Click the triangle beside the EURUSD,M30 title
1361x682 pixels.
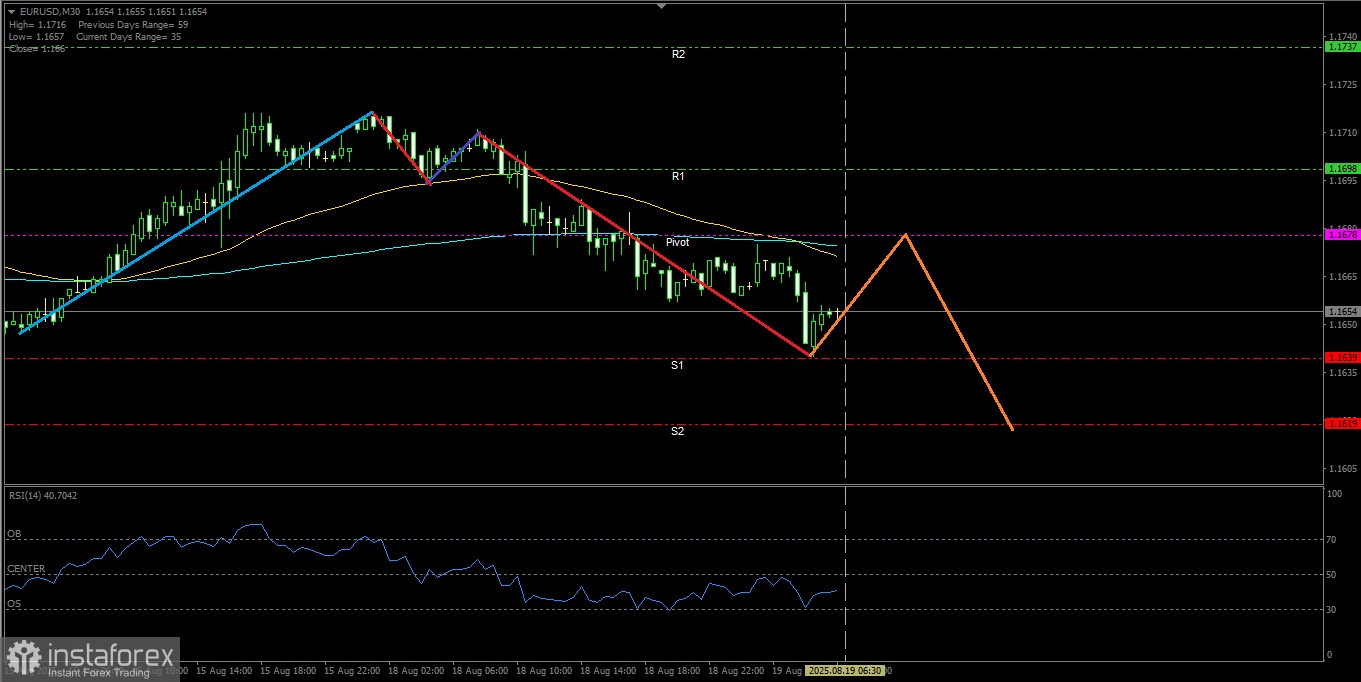pos(11,10)
